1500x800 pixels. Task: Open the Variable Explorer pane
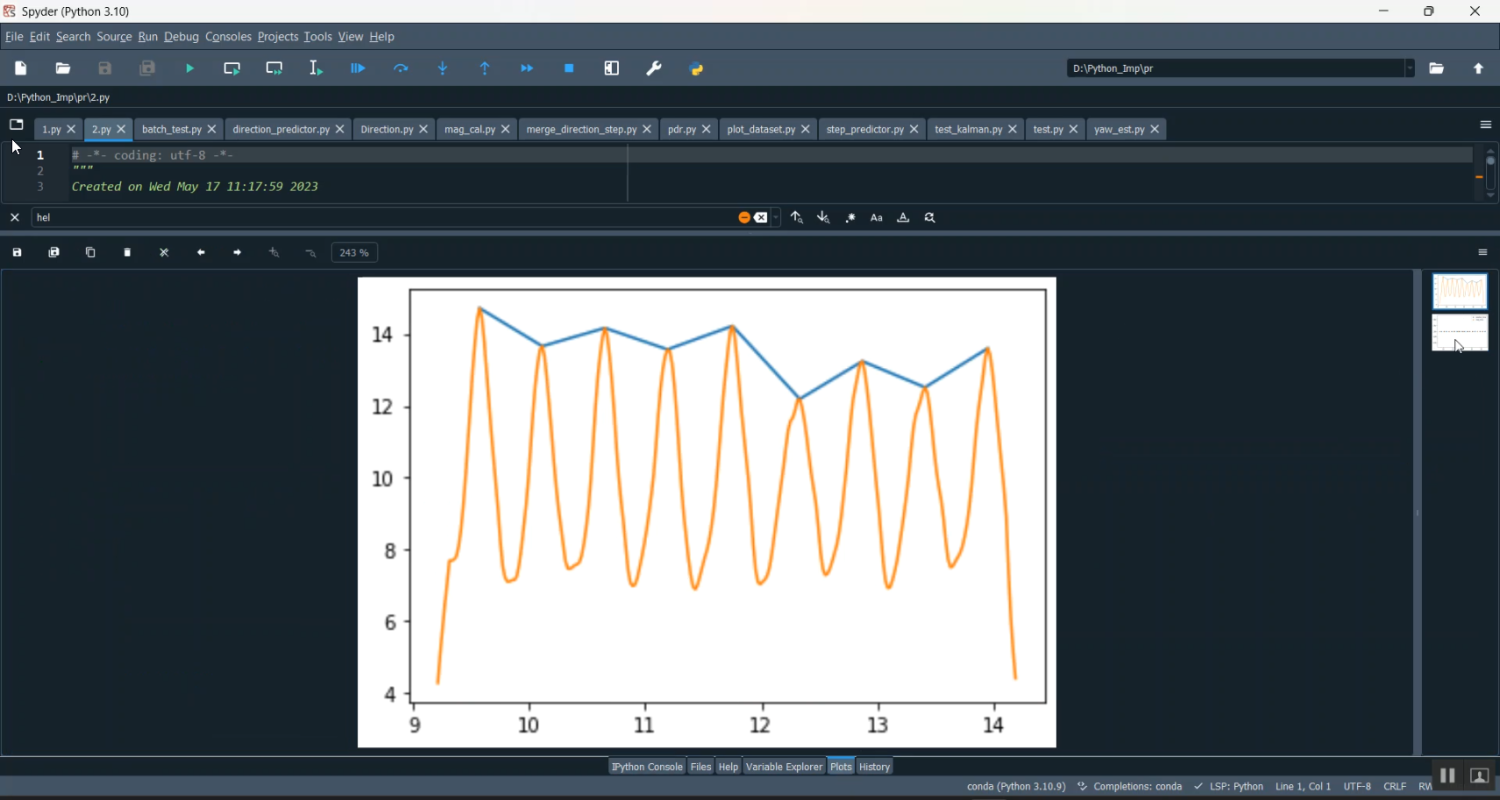click(x=784, y=767)
